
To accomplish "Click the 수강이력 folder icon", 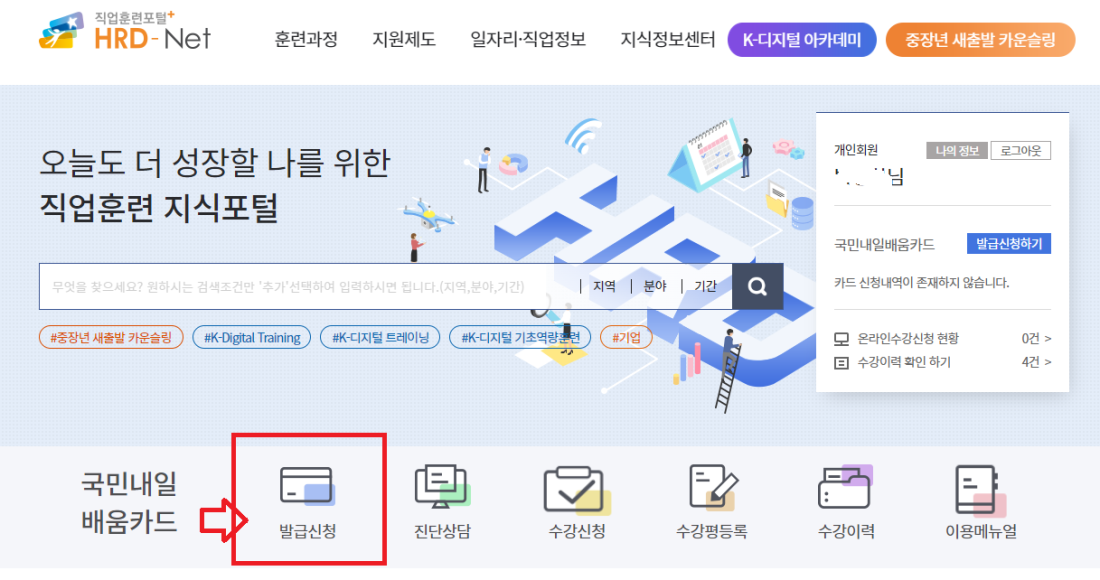I will pos(846,487).
